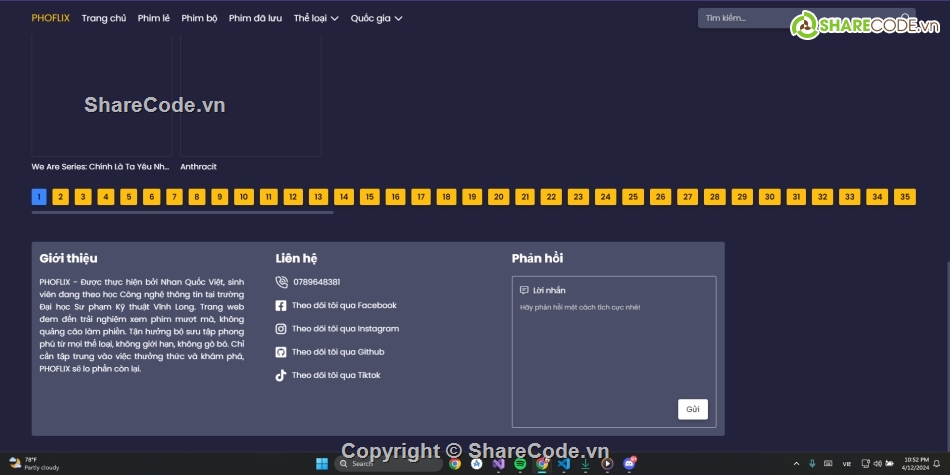Follow via 'Theo dõi tôi qua Facebook' link

tap(344, 305)
